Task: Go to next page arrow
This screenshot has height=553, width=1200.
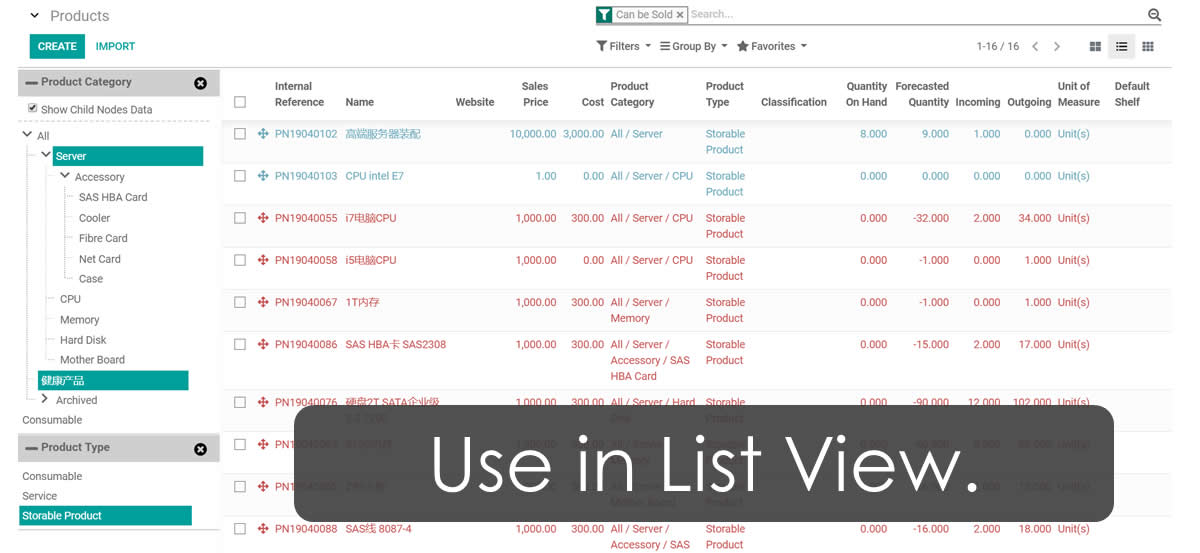Action: click(1057, 47)
